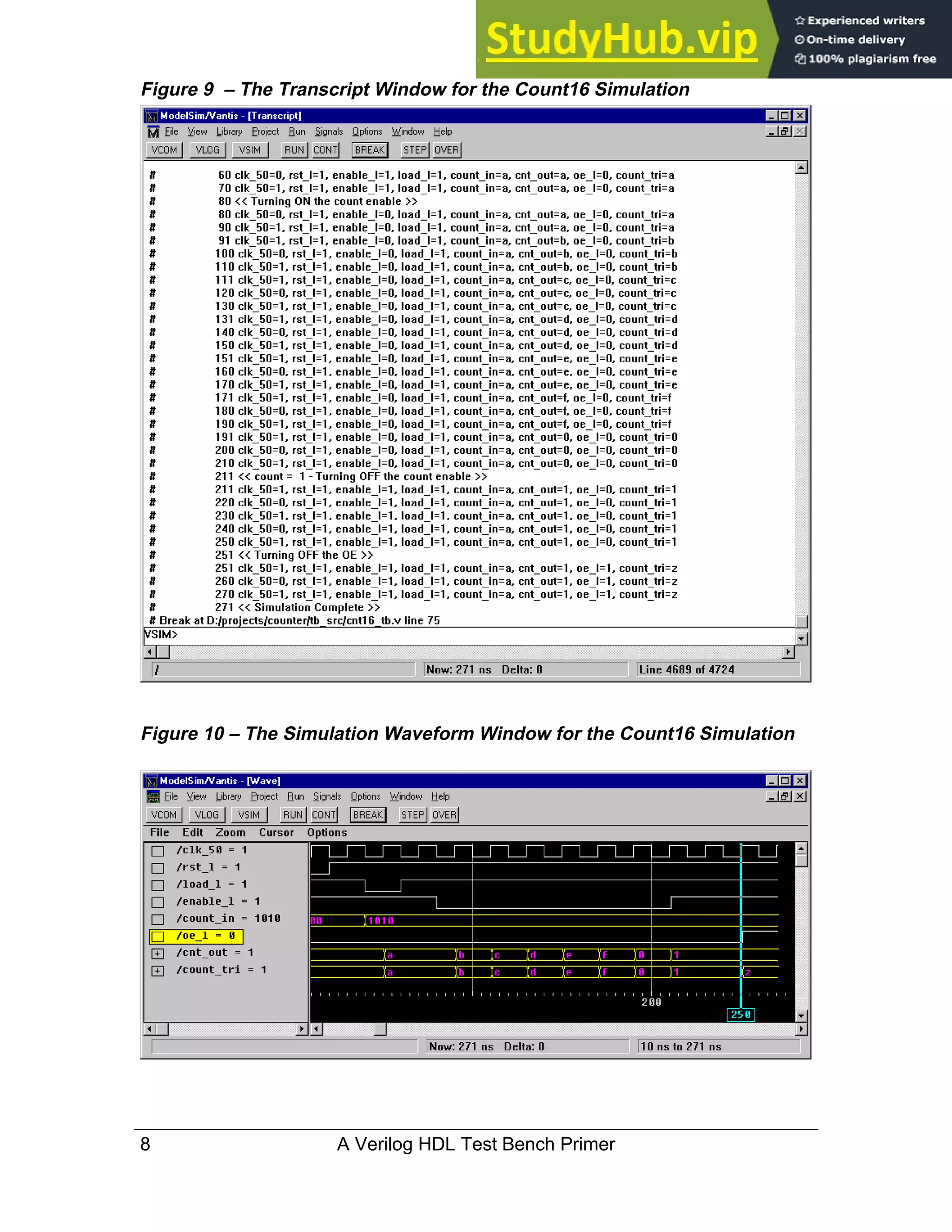The width and height of the screenshot is (952, 1232).
Task: Toggle the /count_in signal checkbox
Action: point(158,920)
